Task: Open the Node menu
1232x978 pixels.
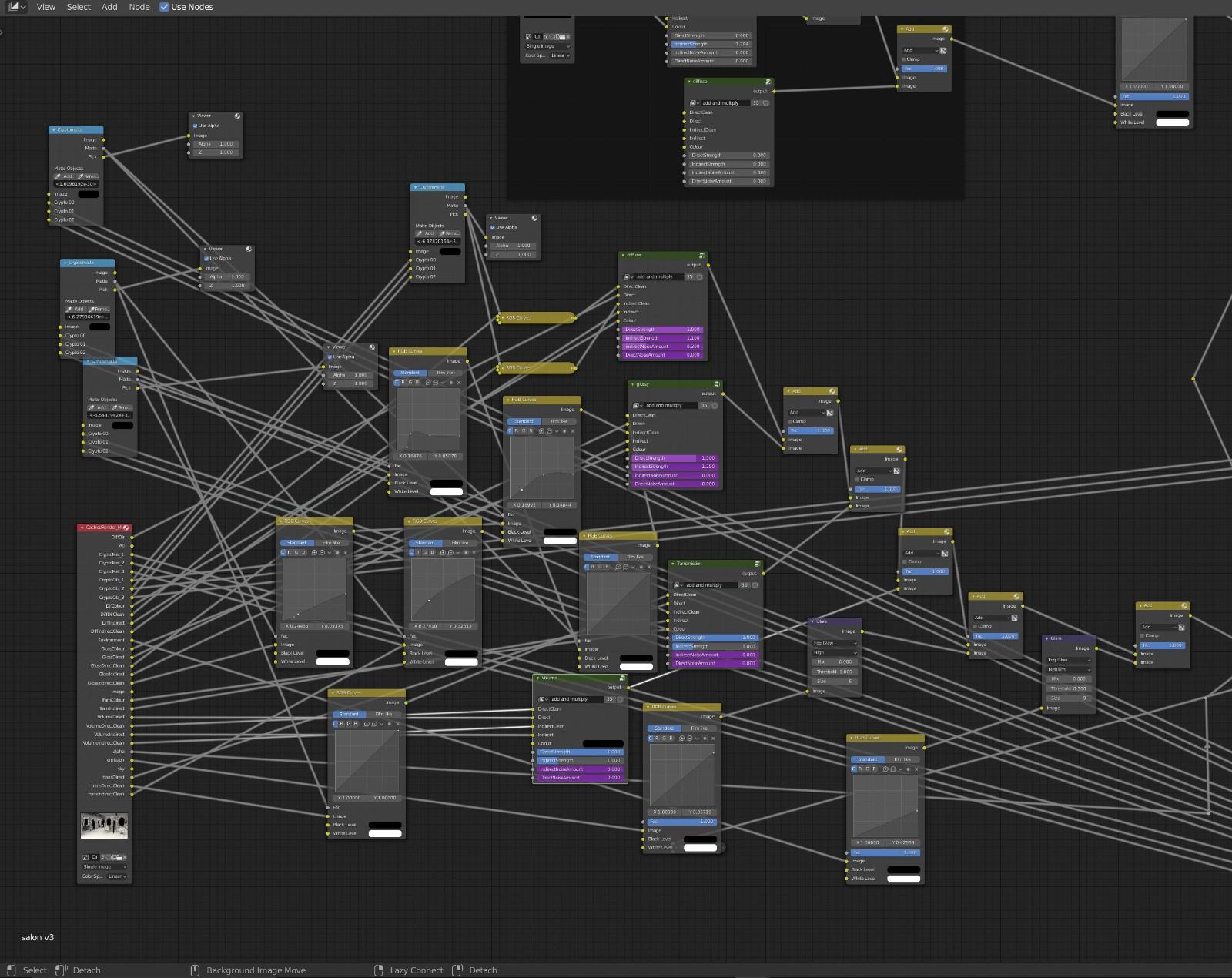Action: 139,7
